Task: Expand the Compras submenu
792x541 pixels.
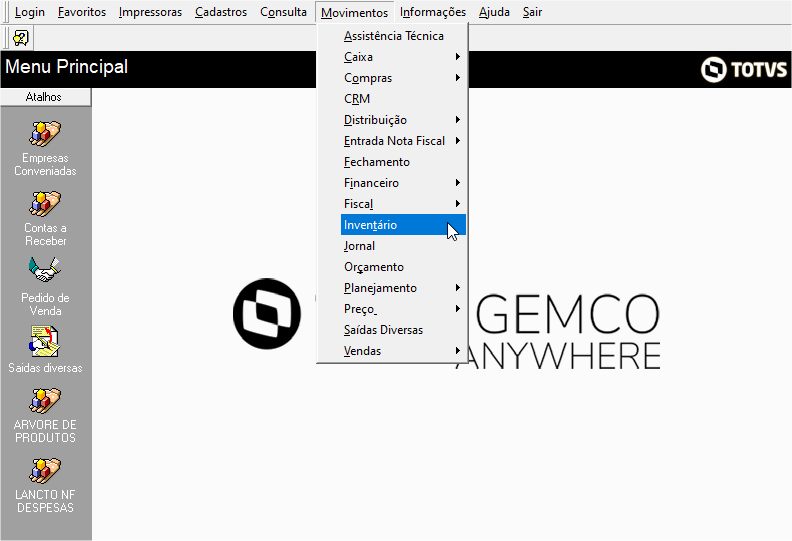Action: point(403,78)
